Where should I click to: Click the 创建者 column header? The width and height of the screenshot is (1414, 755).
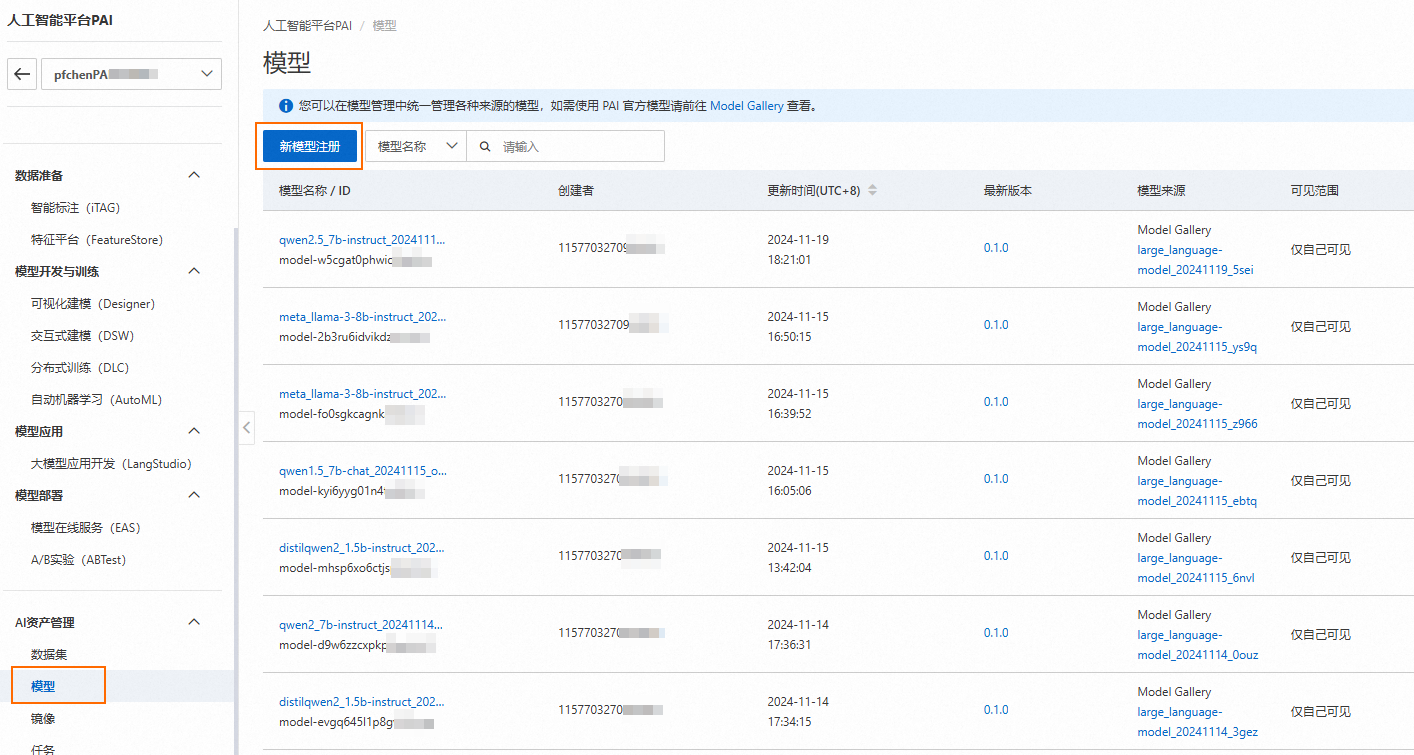(x=576, y=190)
